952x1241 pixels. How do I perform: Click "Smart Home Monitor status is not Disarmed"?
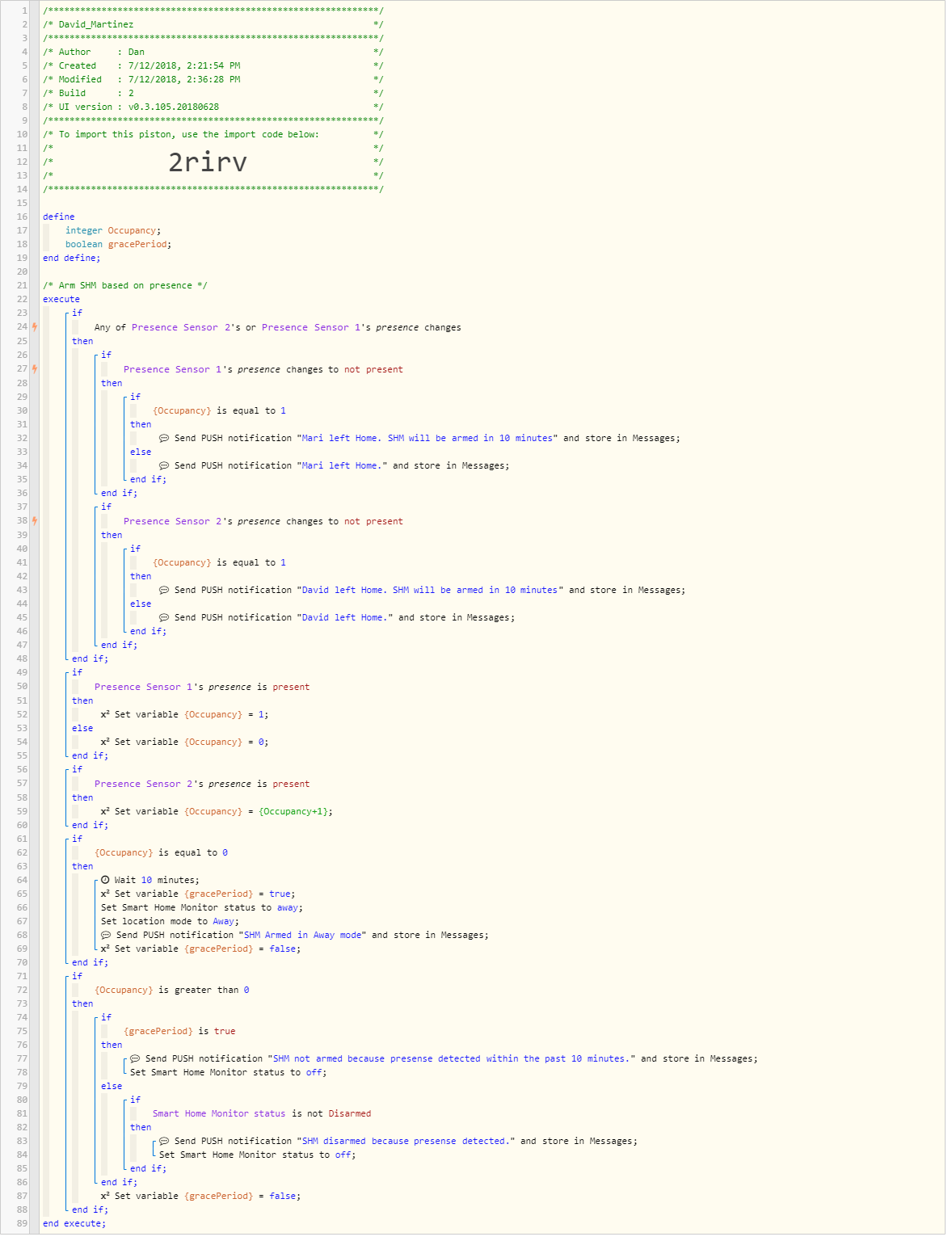coord(262,1113)
